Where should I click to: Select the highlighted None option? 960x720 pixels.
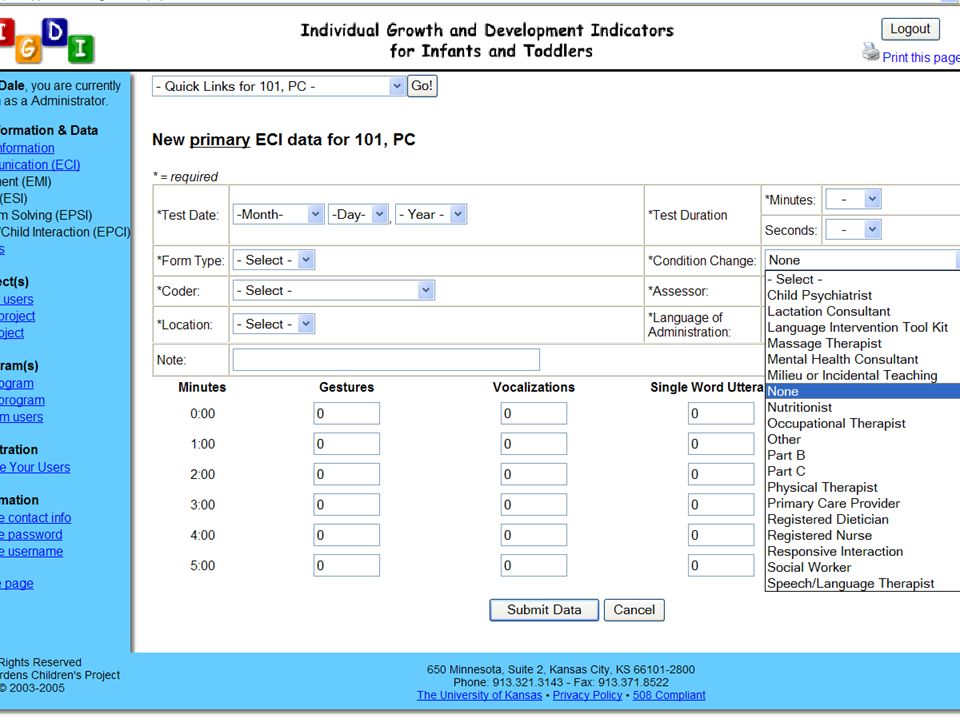pyautogui.click(x=863, y=391)
